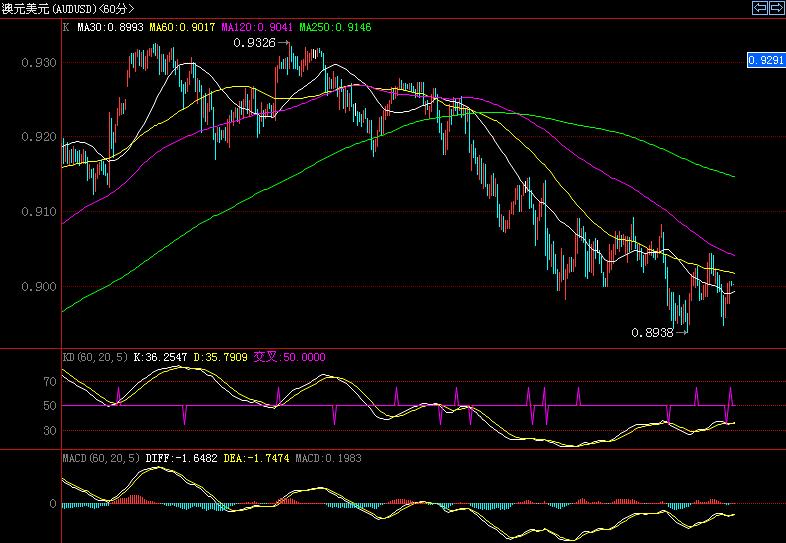Select the MA60:0.9017 legend label
786x543 pixels.
click(182, 27)
